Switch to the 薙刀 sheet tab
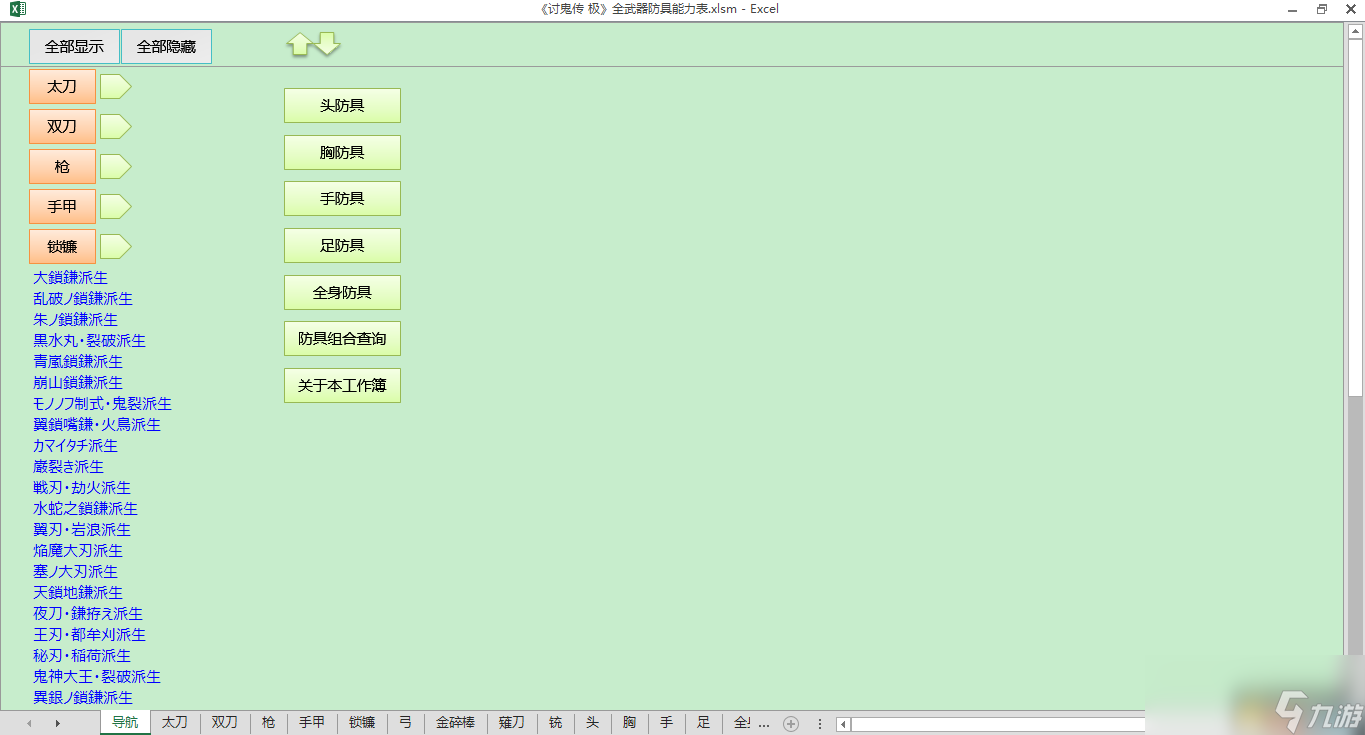This screenshot has width=1365, height=735. 512,722
